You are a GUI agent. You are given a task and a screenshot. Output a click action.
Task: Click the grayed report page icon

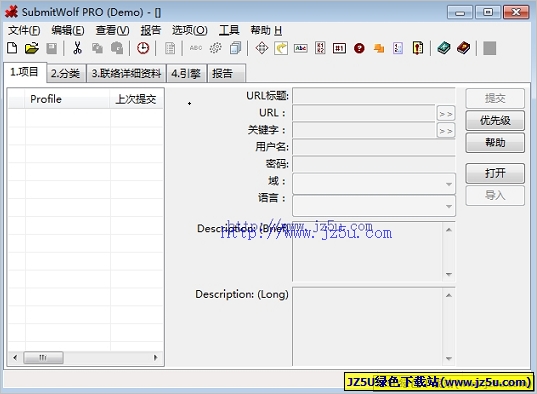pos(170,48)
